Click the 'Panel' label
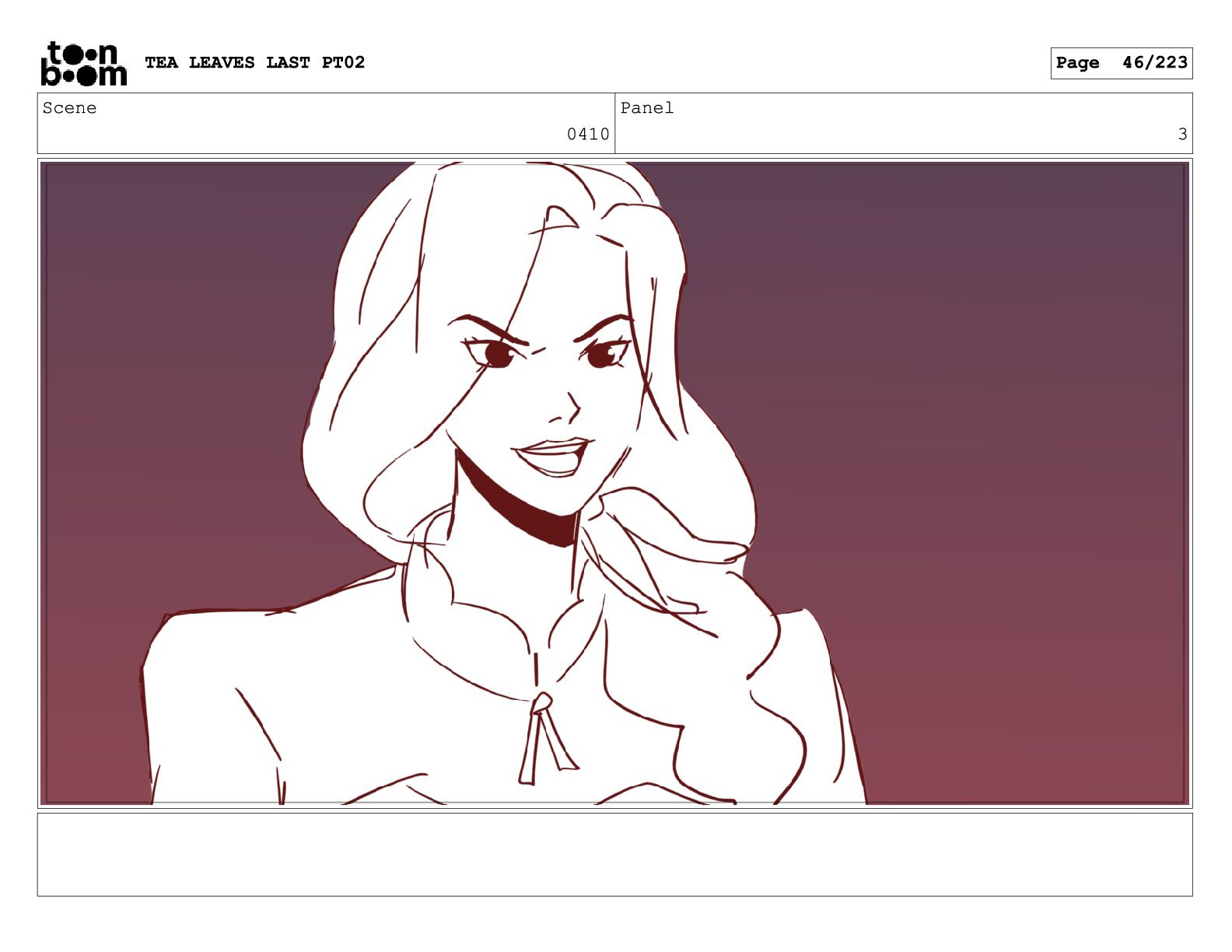 [x=647, y=108]
